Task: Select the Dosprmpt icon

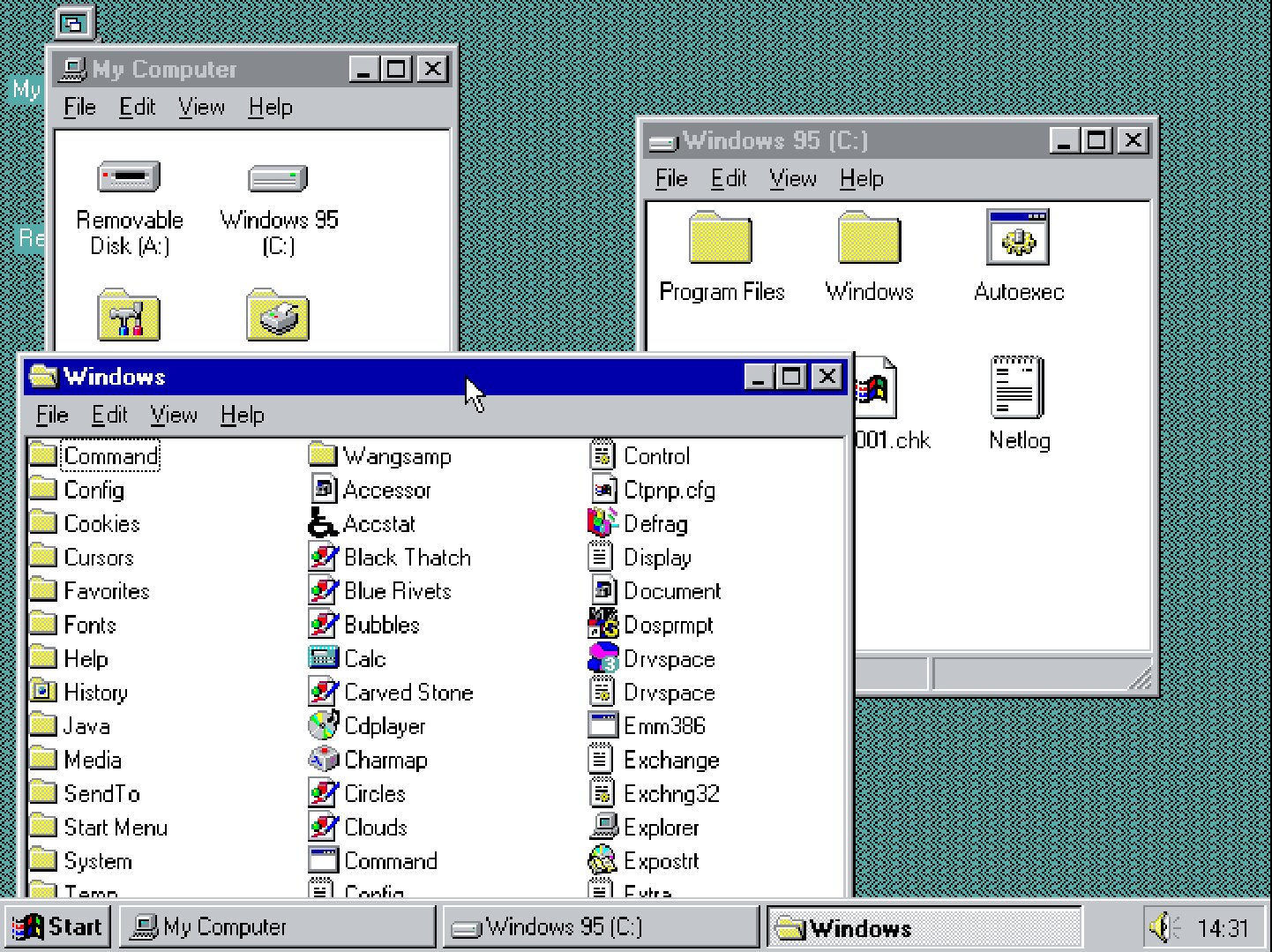Action: click(603, 625)
